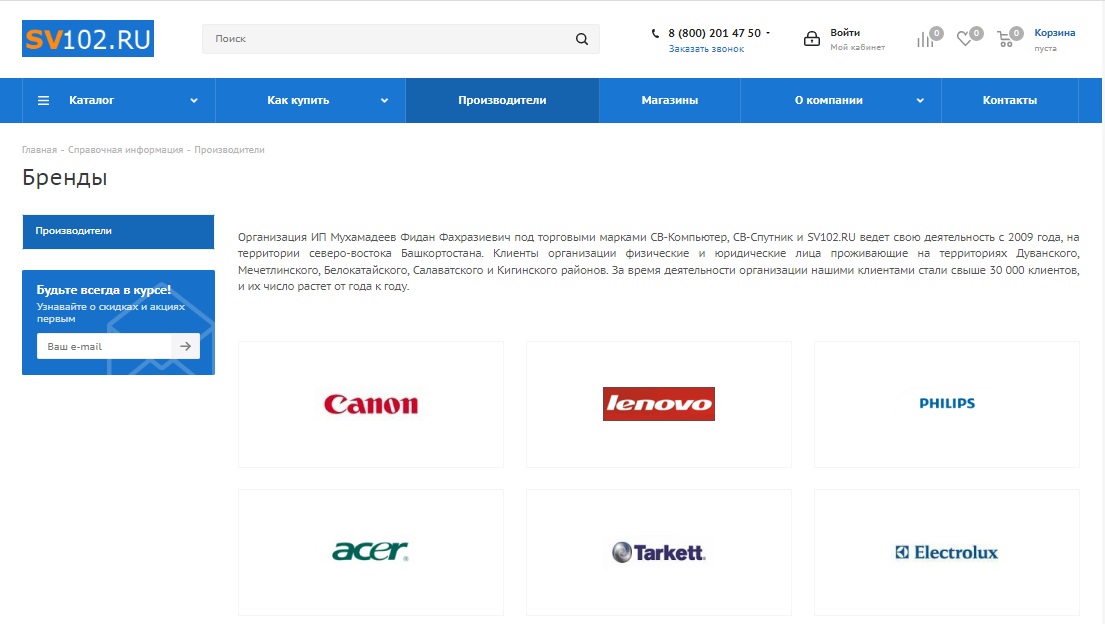Open the Canon brand logo
Viewport: 1105px width, 624px height.
point(371,404)
